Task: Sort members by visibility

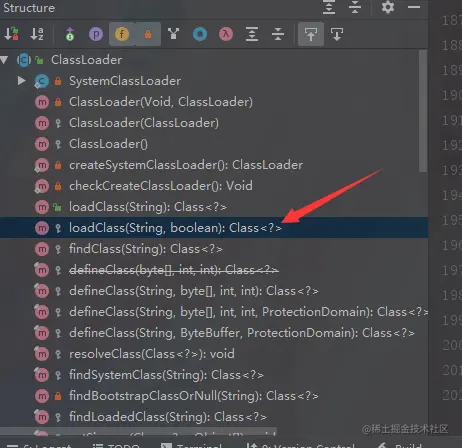Action: [11, 34]
